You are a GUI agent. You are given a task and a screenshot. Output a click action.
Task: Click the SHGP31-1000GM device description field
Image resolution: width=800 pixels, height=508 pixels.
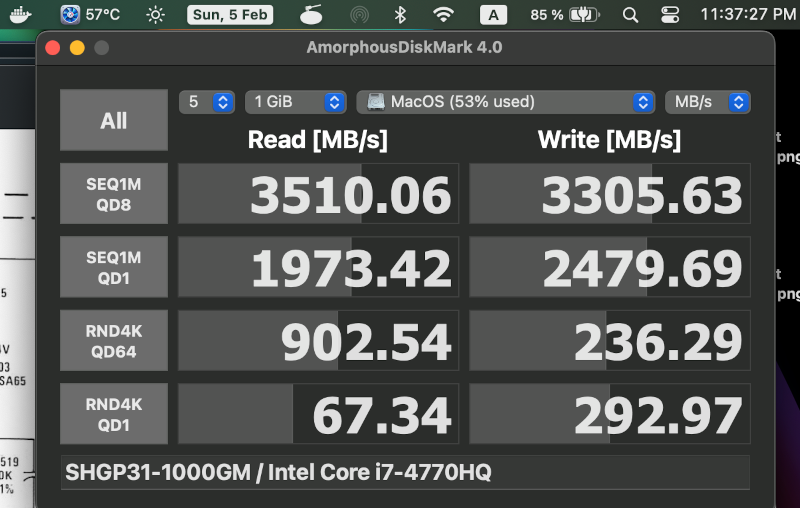(x=405, y=472)
